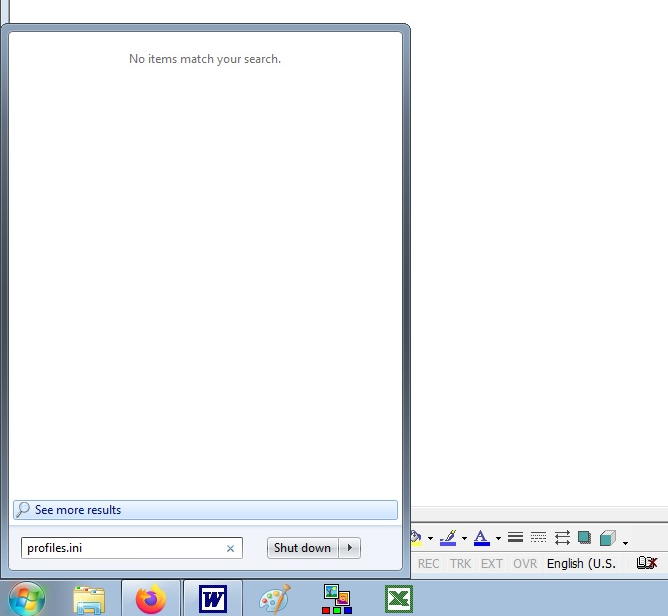Select Dash Style icon in Word toolbar

click(x=538, y=538)
